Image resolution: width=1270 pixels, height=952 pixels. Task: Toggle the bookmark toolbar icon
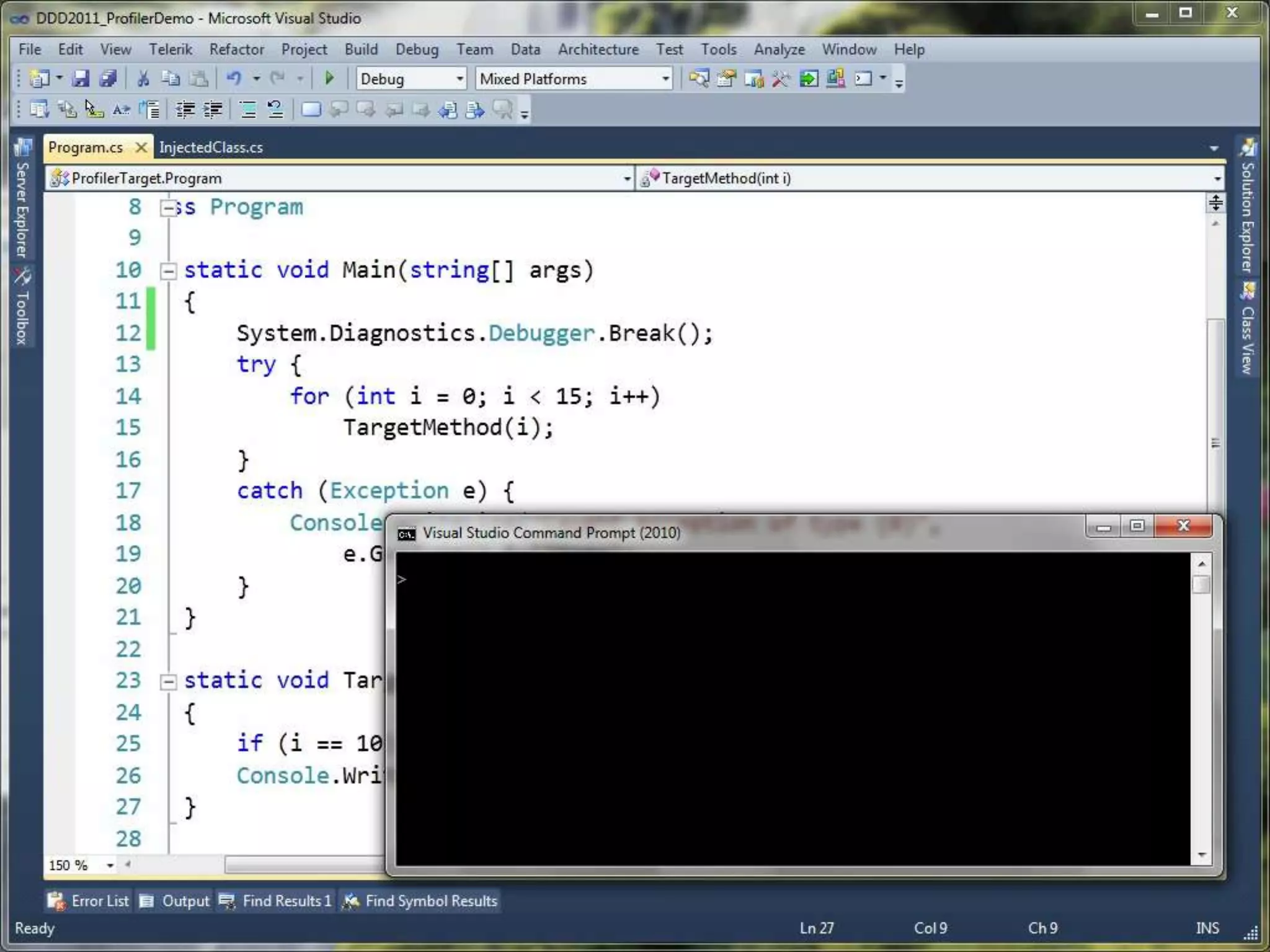click(x=311, y=110)
